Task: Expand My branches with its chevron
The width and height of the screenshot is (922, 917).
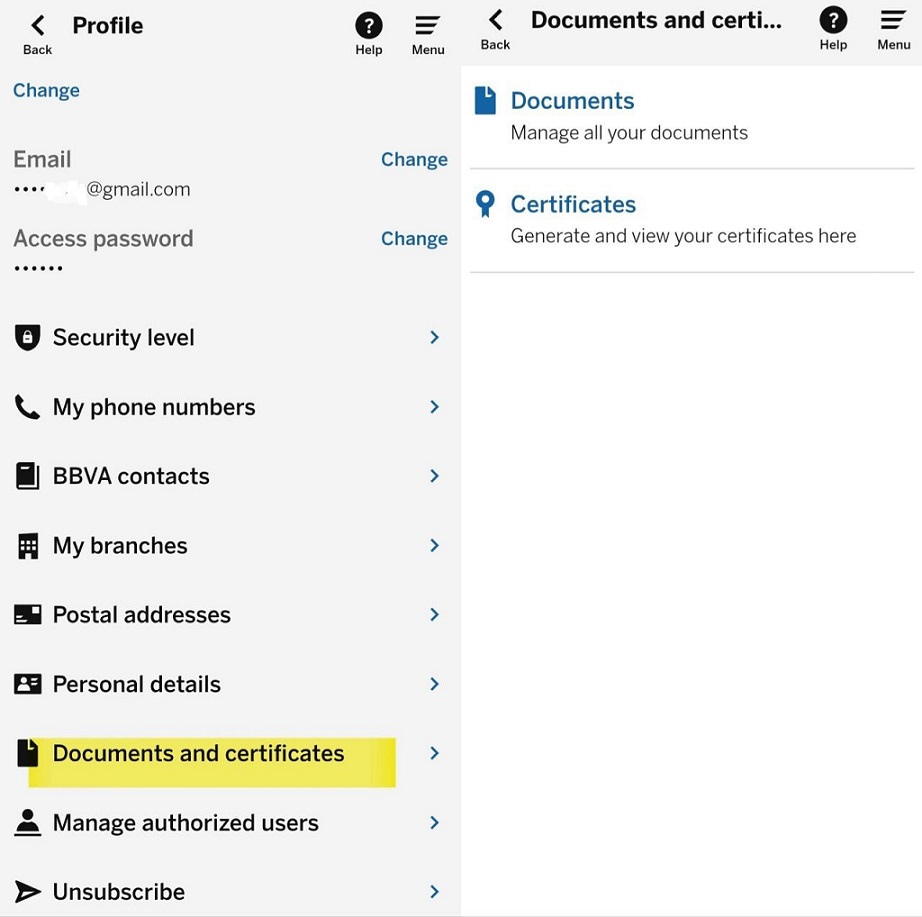Action: pyautogui.click(x=435, y=546)
